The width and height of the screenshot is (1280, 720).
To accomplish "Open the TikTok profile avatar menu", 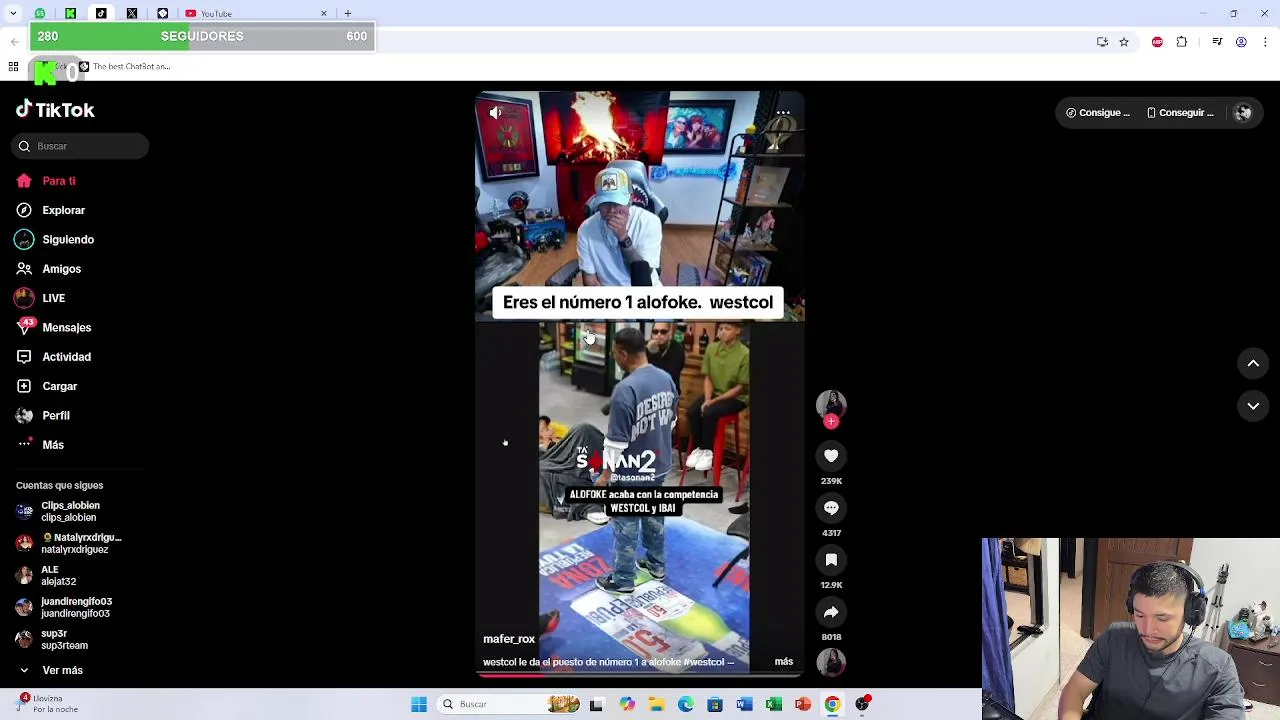I will pos(1243,113).
